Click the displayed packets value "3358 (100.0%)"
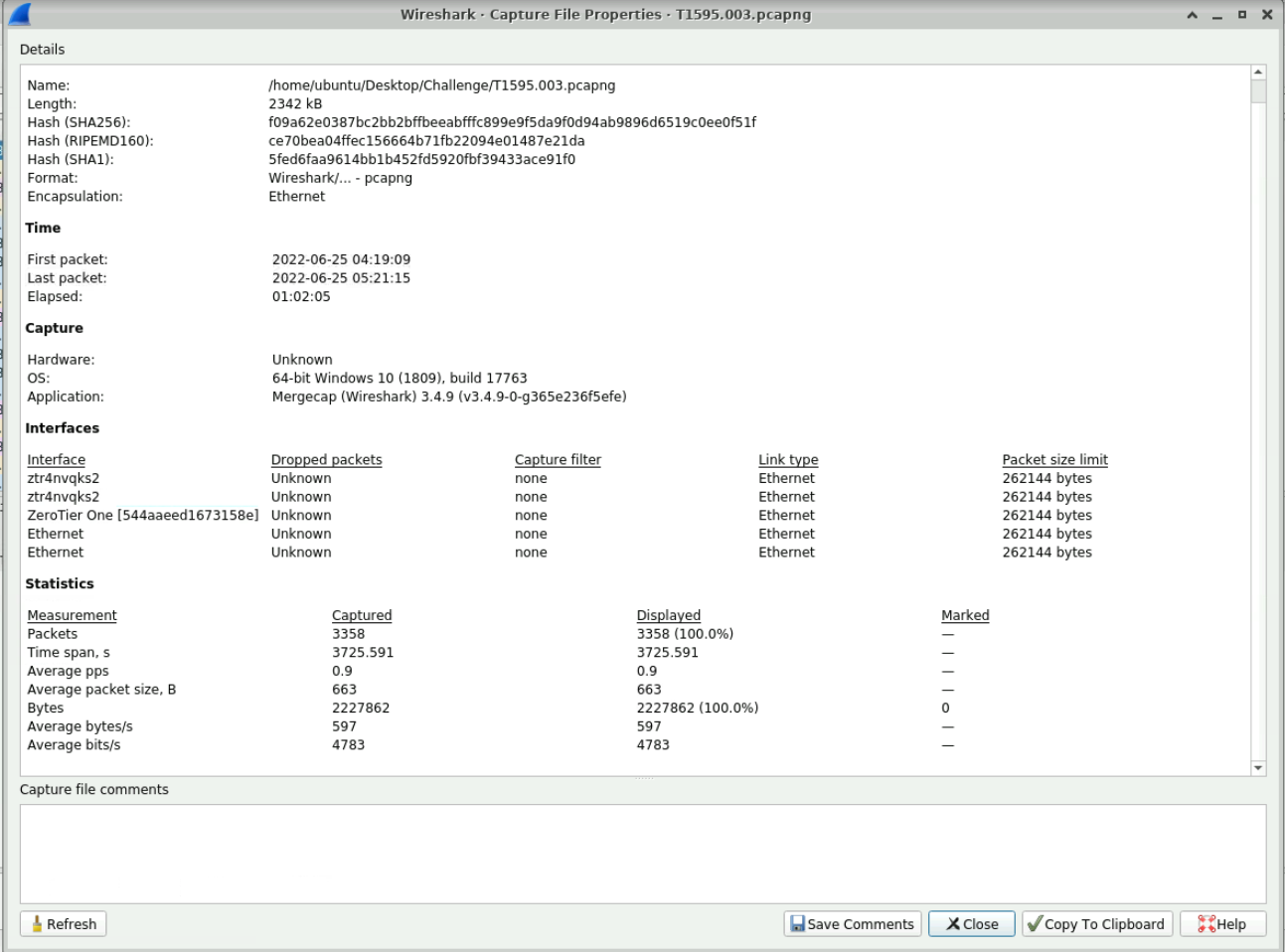1285x952 pixels. coord(685,634)
